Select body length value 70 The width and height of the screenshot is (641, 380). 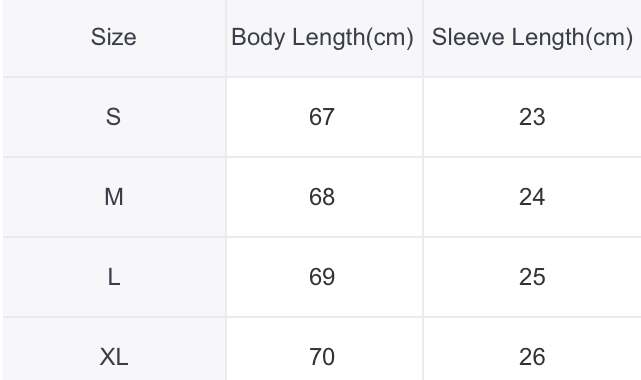pyautogui.click(x=322, y=357)
